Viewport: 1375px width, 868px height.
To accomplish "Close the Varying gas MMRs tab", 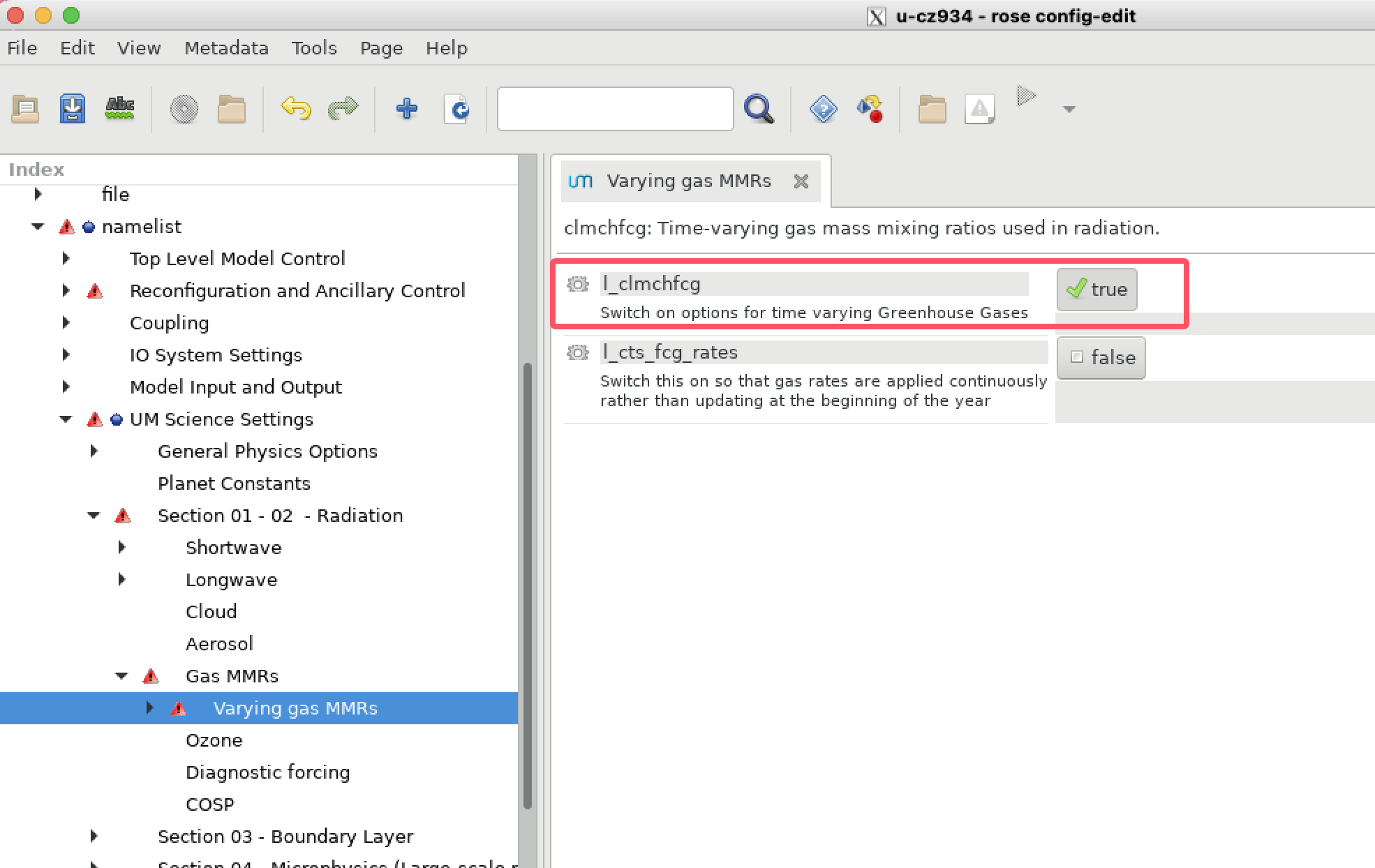I will 801,181.
